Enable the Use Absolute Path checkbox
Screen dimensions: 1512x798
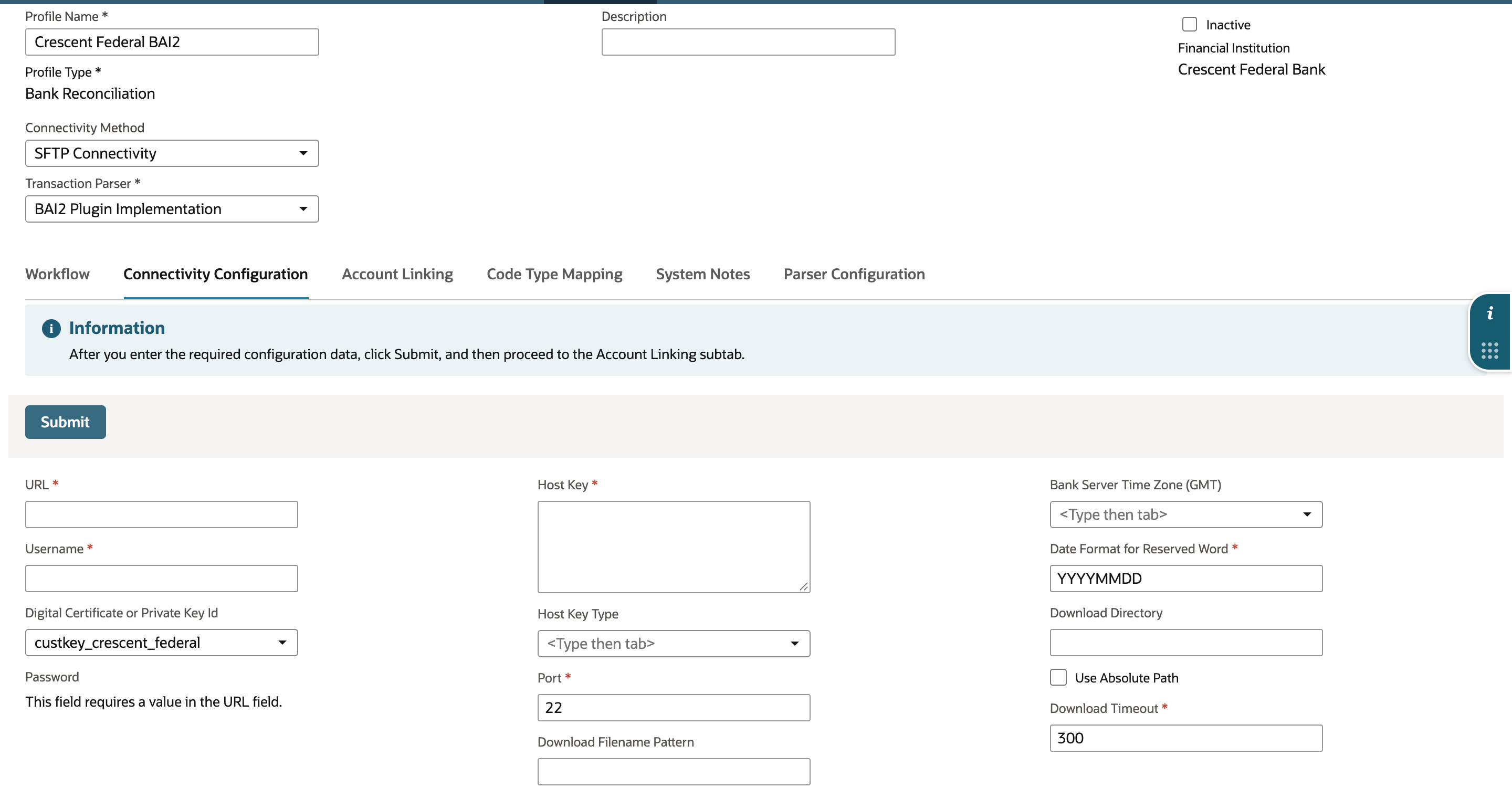[1058, 677]
